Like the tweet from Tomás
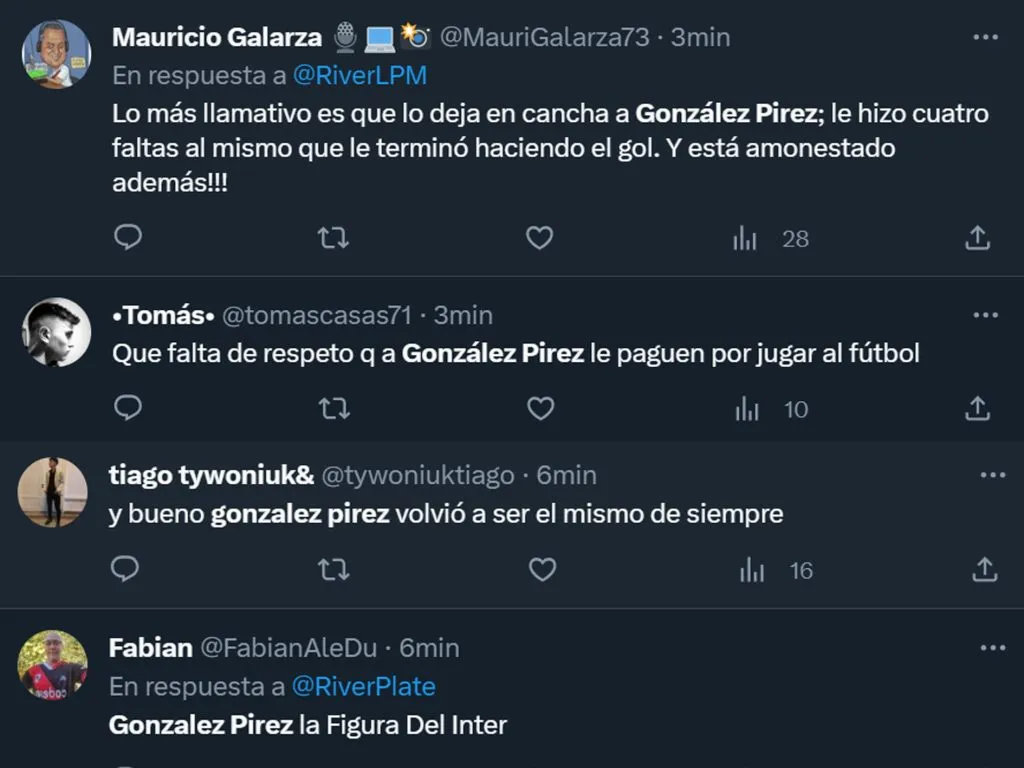This screenshot has width=1024, height=768. point(541,409)
